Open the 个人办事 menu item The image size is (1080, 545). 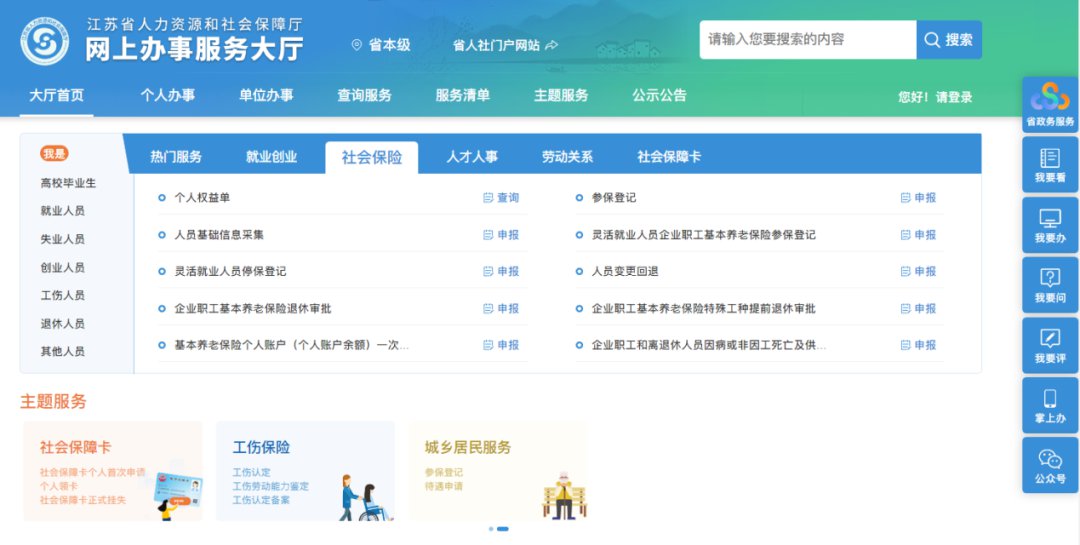[167, 96]
